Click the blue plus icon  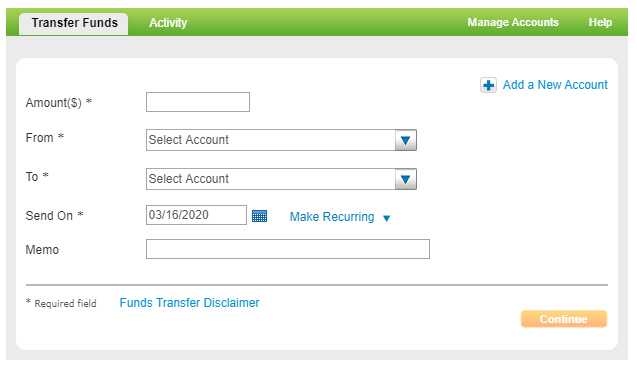(x=488, y=85)
